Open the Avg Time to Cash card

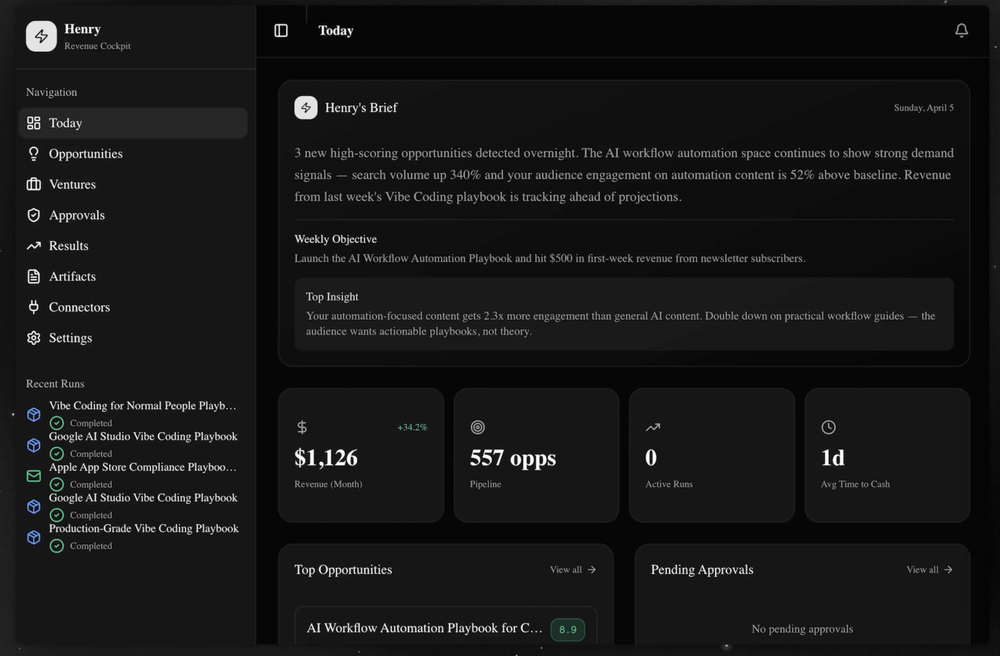point(887,455)
